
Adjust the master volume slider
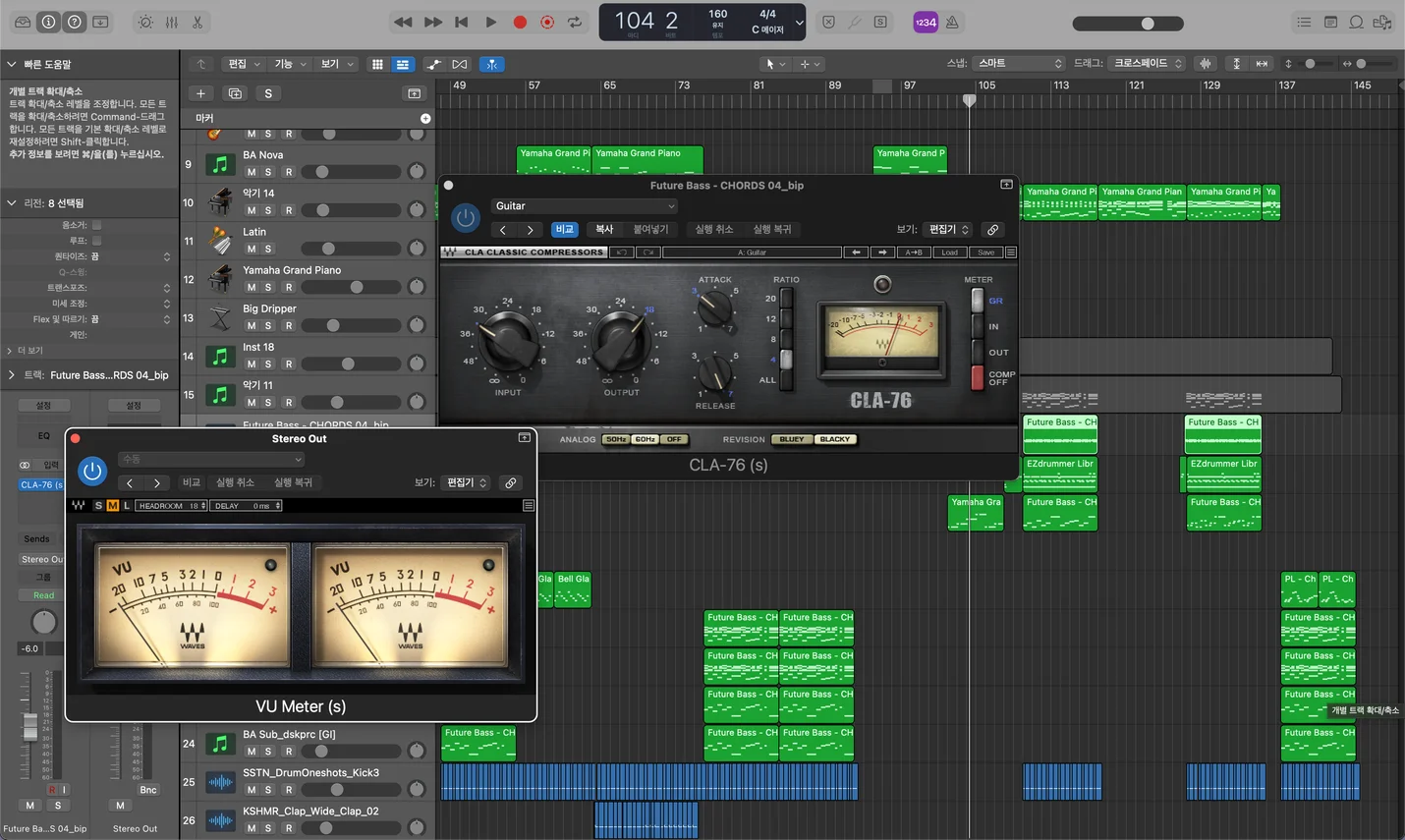(x=1128, y=23)
